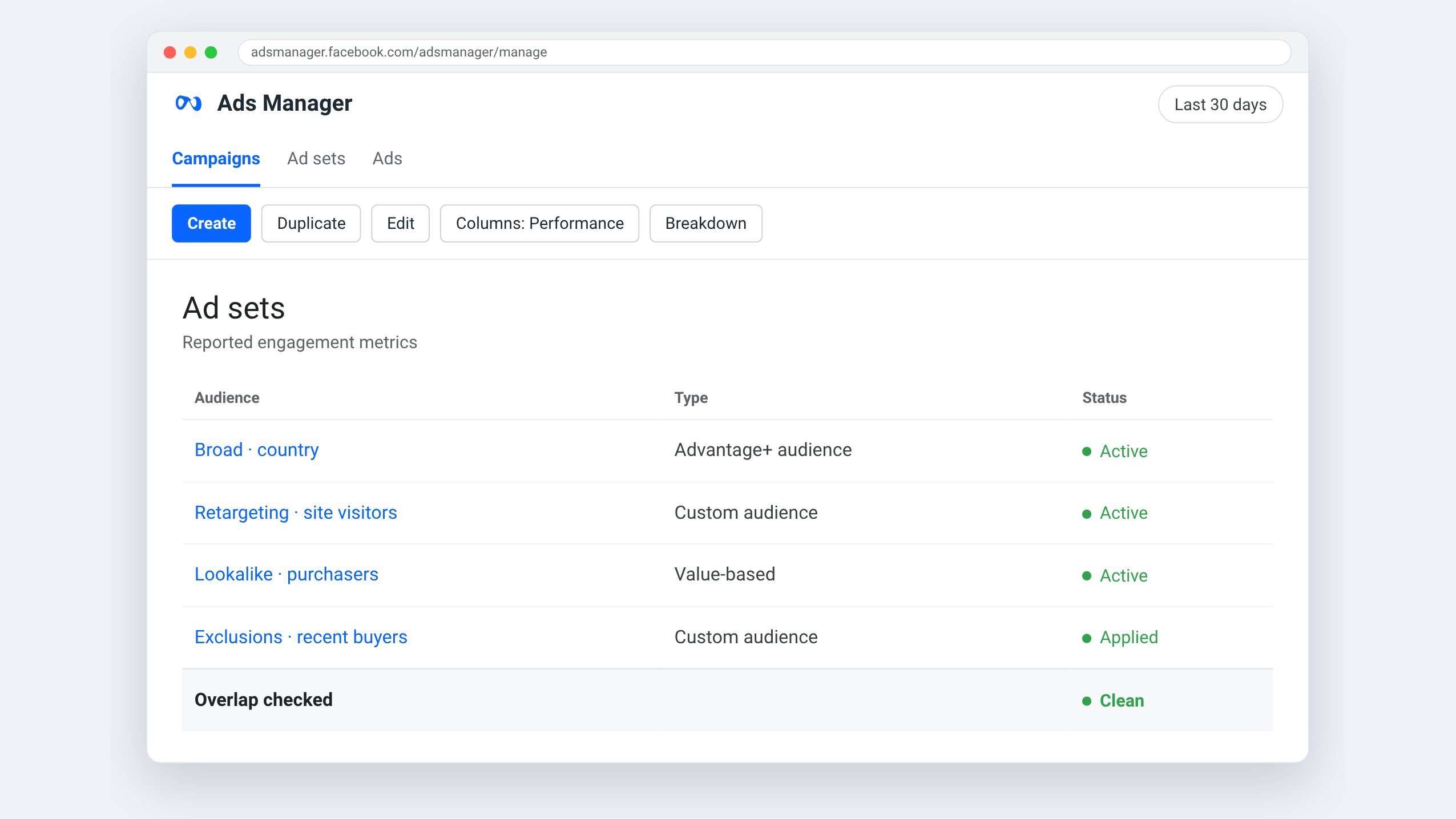Open the Broad · country ad set
Viewport: 1456px width, 819px height.
[256, 450]
